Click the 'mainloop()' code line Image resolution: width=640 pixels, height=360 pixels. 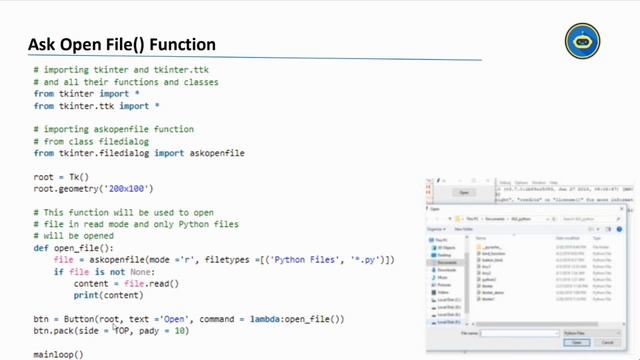coord(58,354)
